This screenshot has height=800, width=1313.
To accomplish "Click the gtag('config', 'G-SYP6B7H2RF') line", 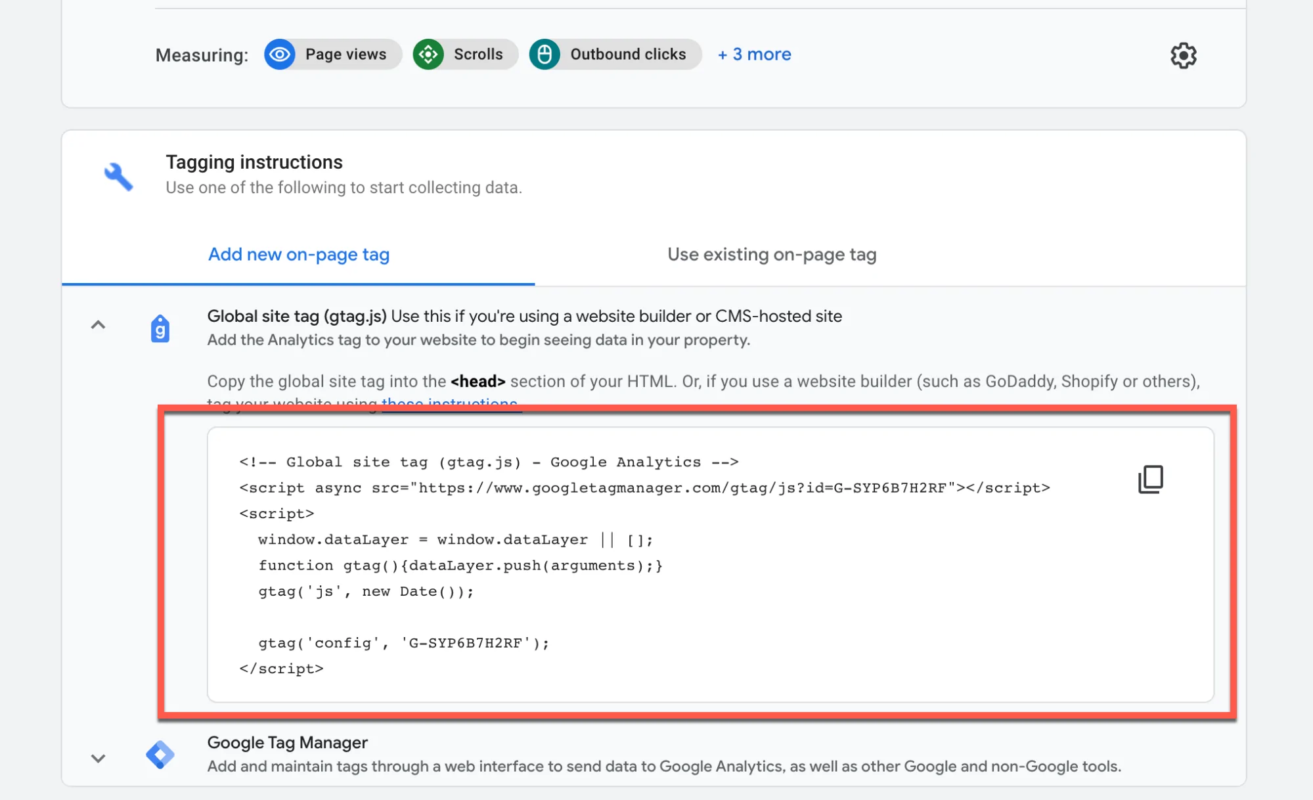I will point(404,643).
